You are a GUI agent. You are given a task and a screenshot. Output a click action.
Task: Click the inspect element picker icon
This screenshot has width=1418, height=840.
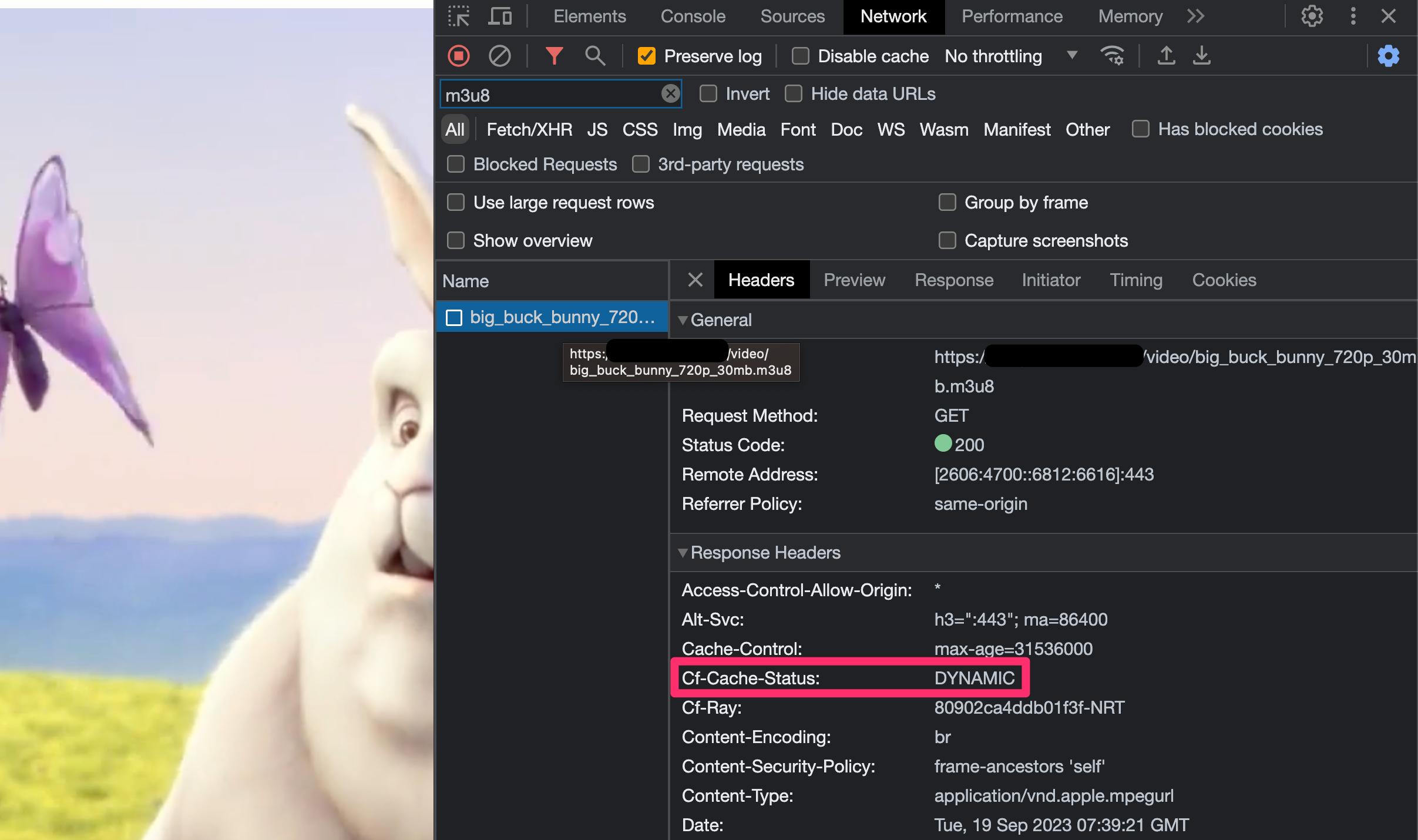[459, 16]
